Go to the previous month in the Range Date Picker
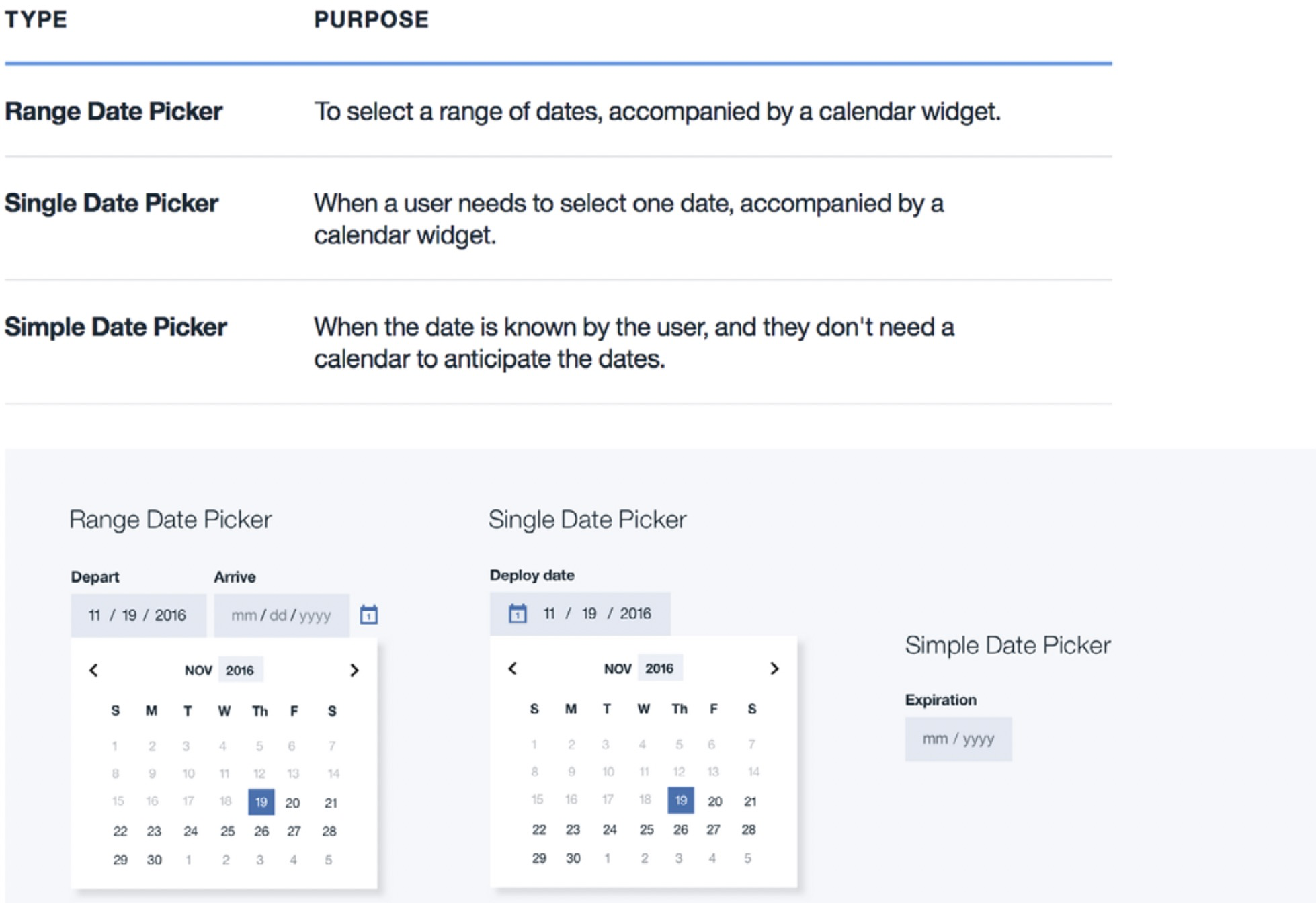1316x903 pixels. (94, 670)
